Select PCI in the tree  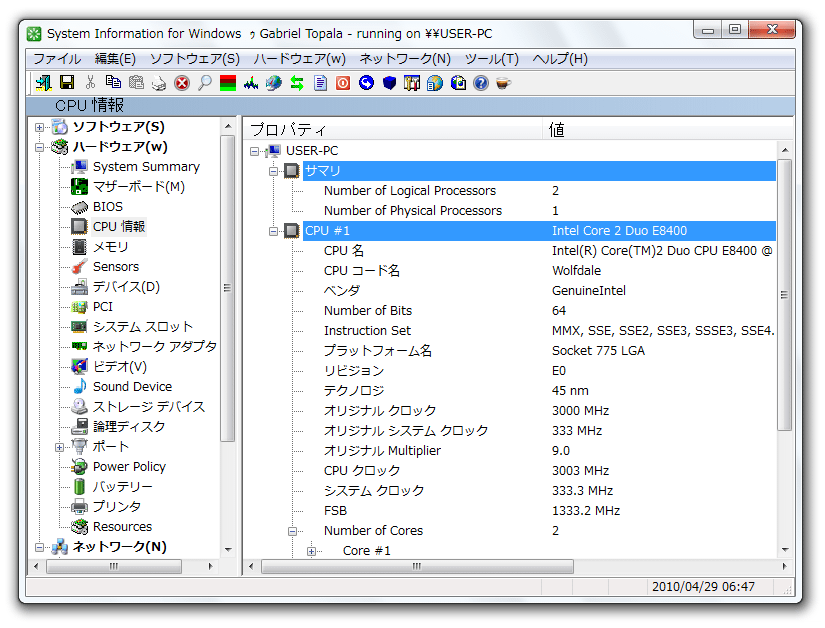point(103,307)
